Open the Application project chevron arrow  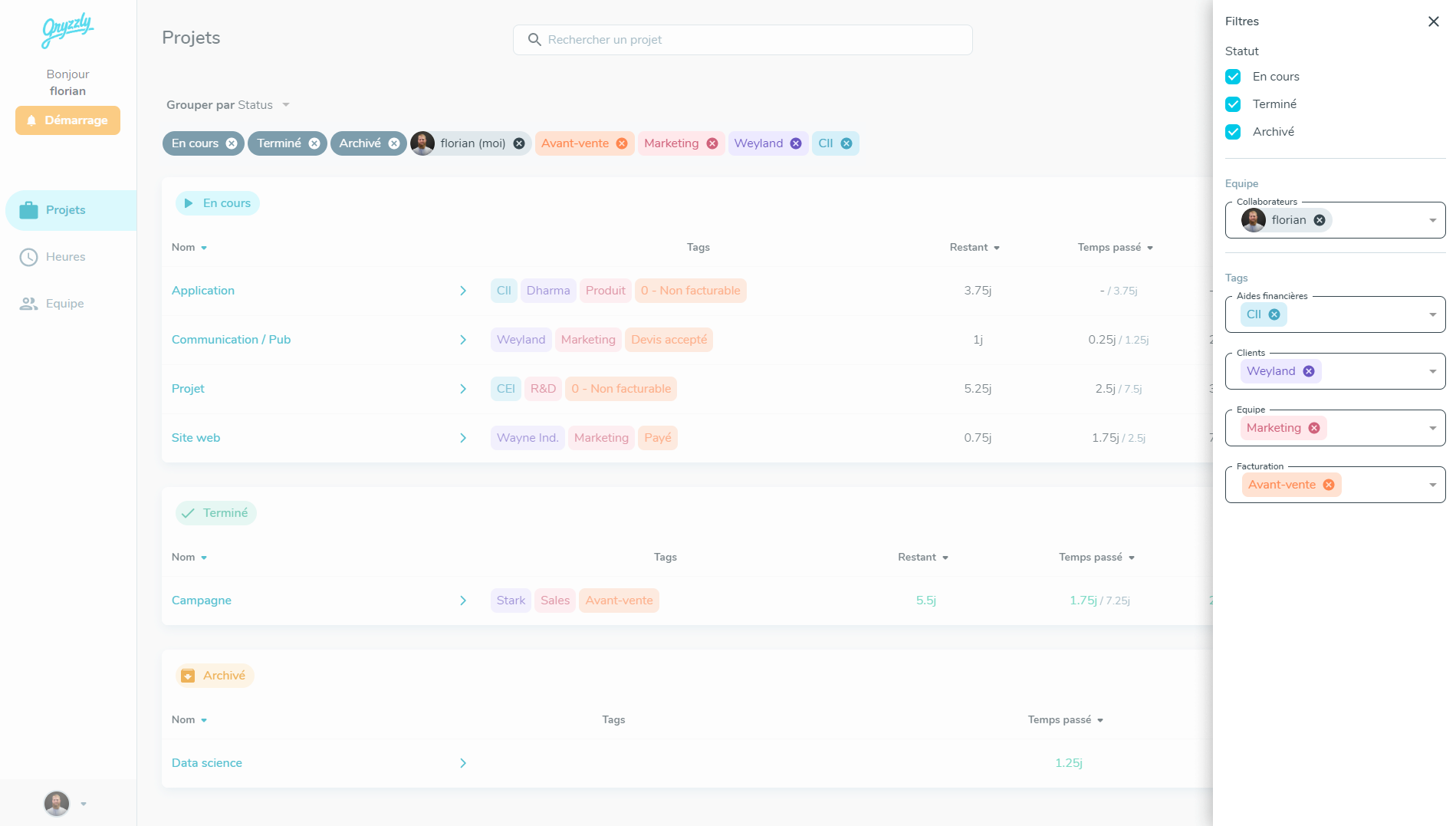463,291
